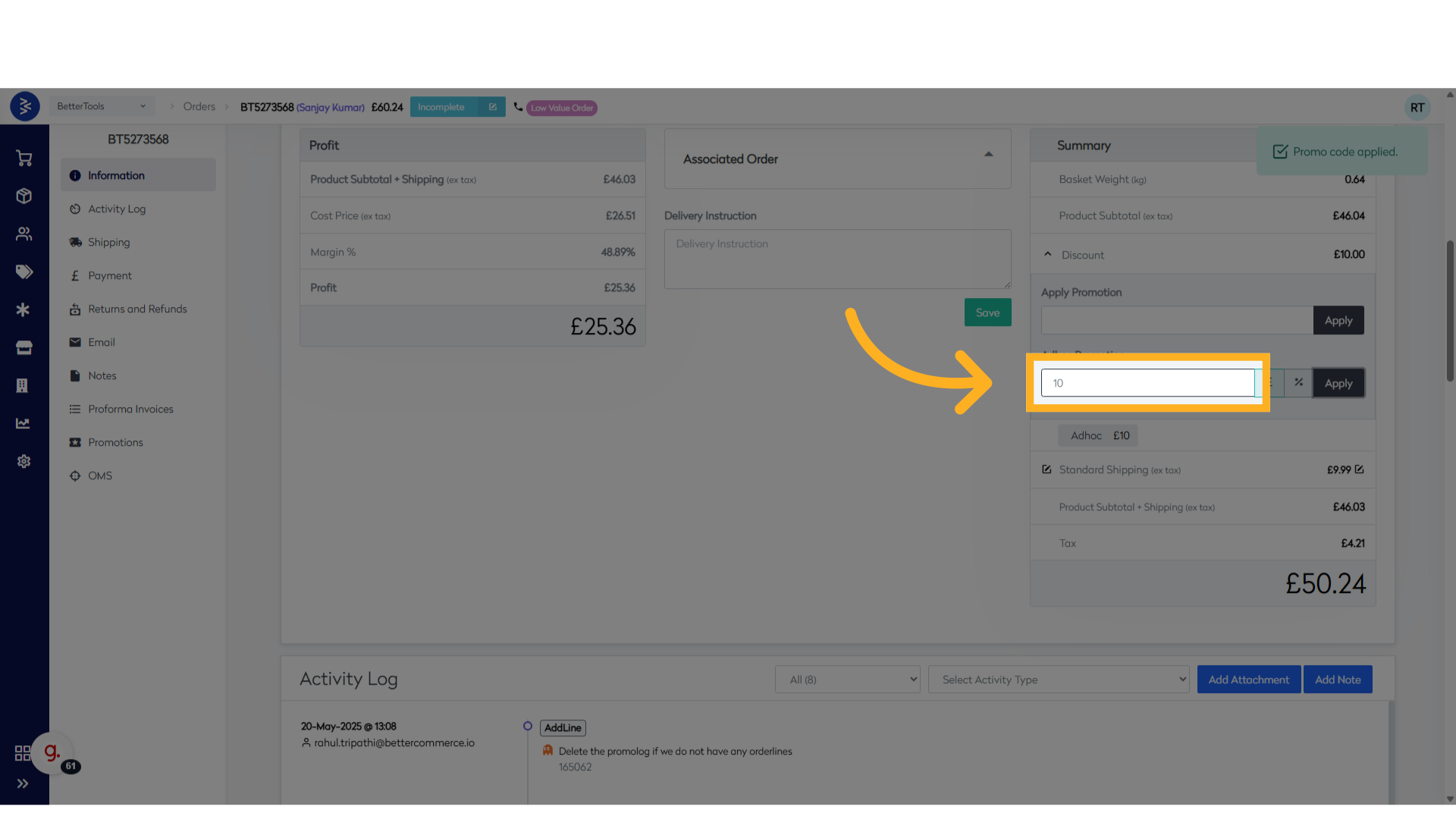
Task: Collapse the Discount section chevron
Action: pos(1048,255)
